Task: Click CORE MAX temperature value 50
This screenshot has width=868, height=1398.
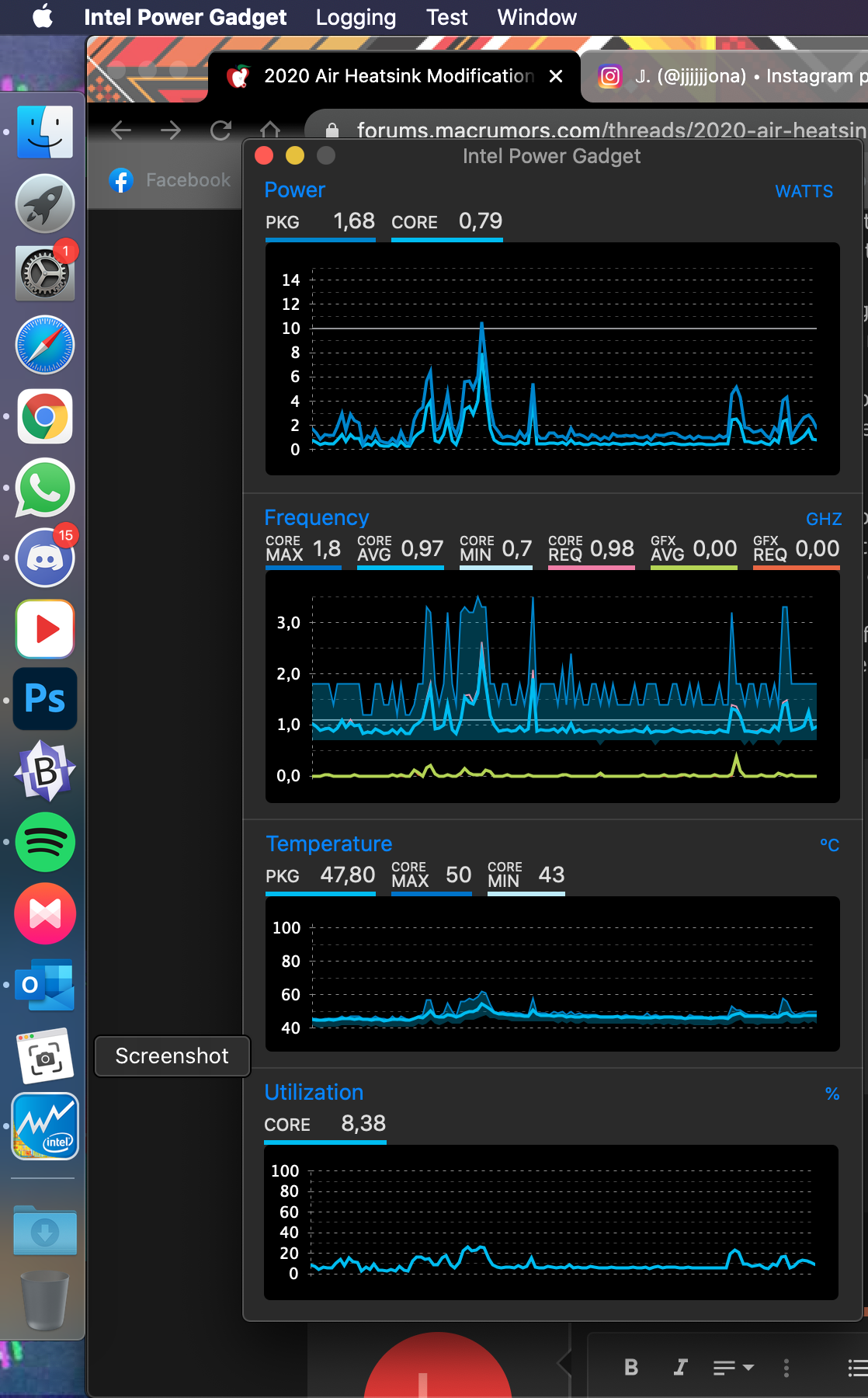Action: click(x=459, y=875)
